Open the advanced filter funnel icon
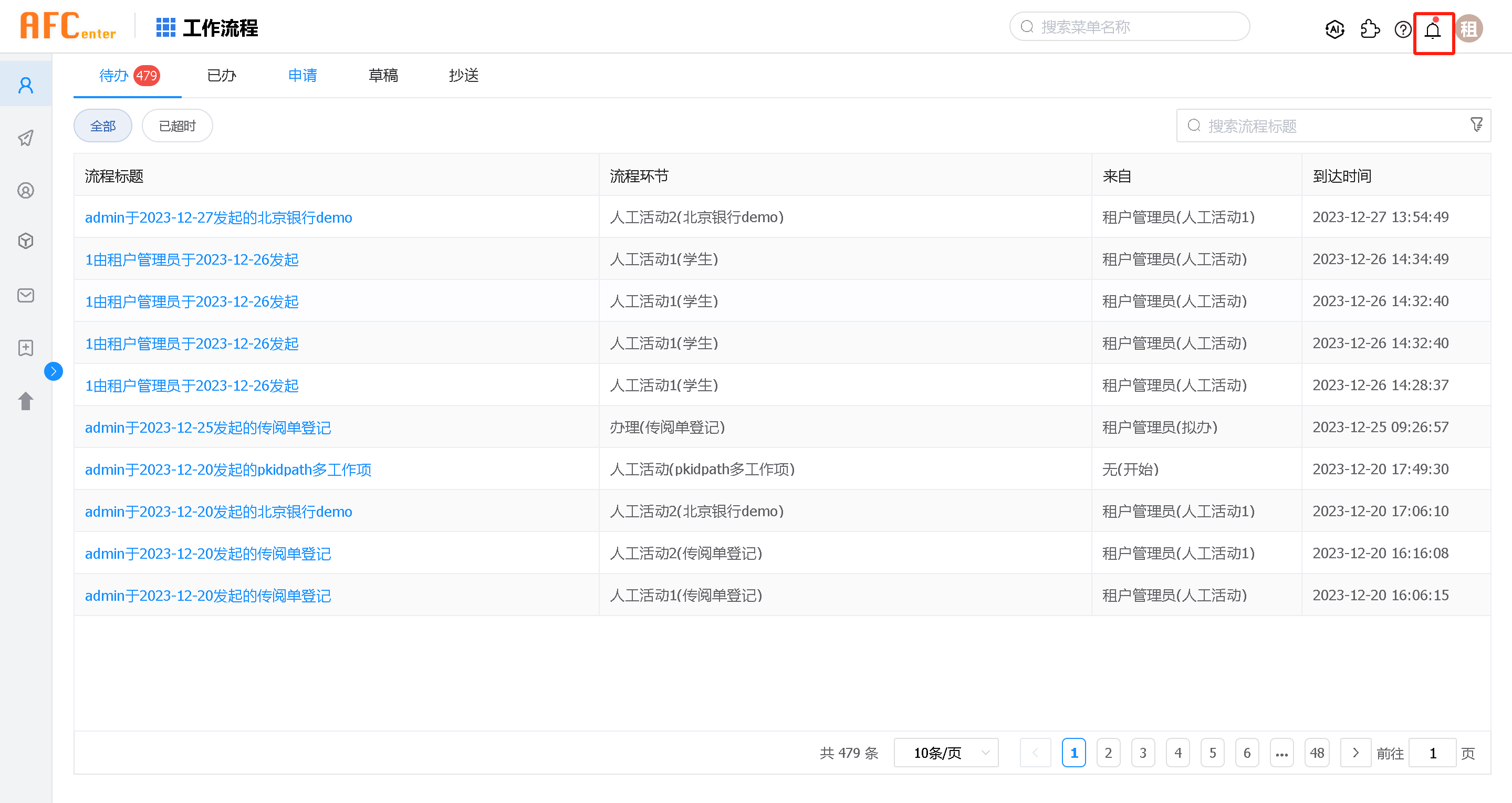Image resolution: width=1512 pixels, height=803 pixels. pos(1476,124)
